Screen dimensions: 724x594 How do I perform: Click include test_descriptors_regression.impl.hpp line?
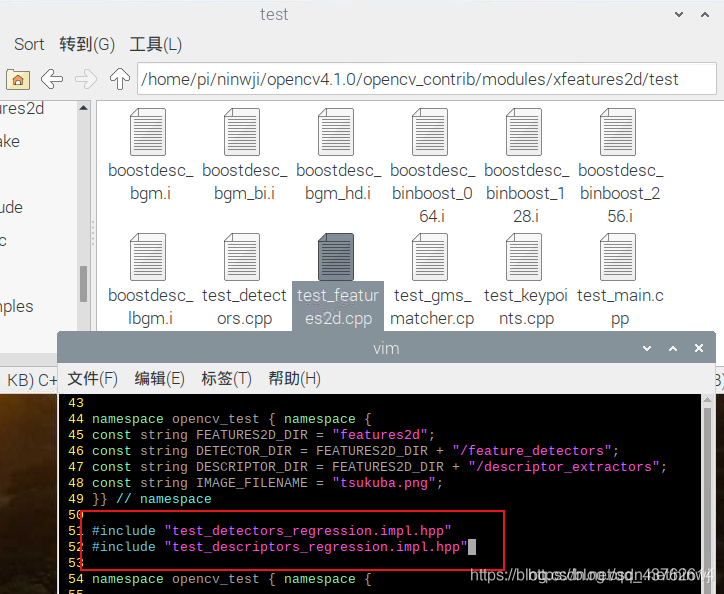tap(279, 547)
